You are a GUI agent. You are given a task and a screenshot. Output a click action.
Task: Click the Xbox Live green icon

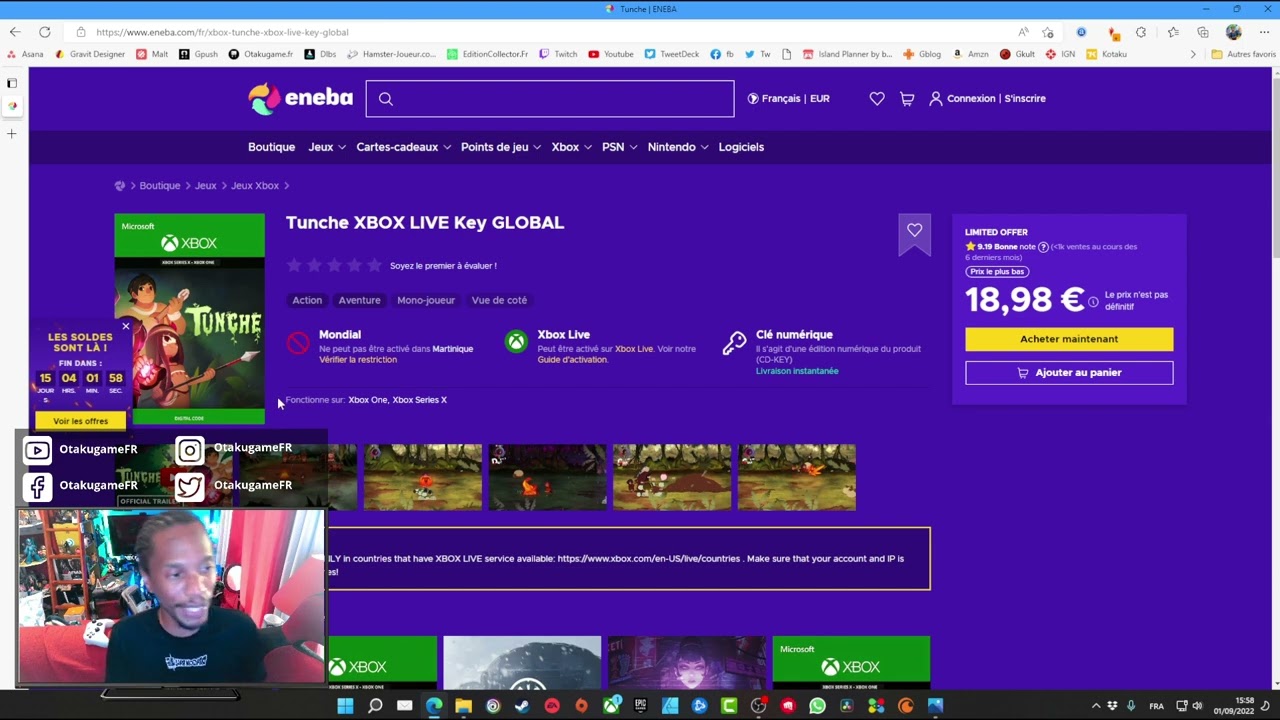tap(516, 342)
